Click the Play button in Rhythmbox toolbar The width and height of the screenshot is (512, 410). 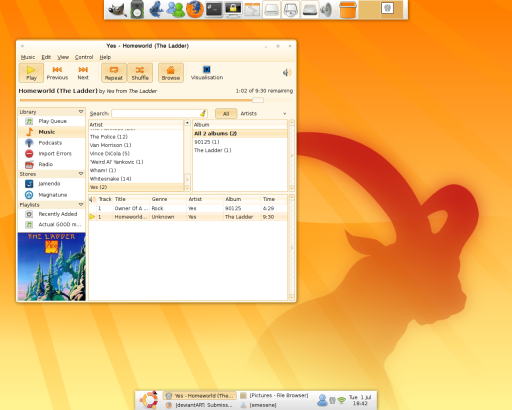(x=31, y=73)
